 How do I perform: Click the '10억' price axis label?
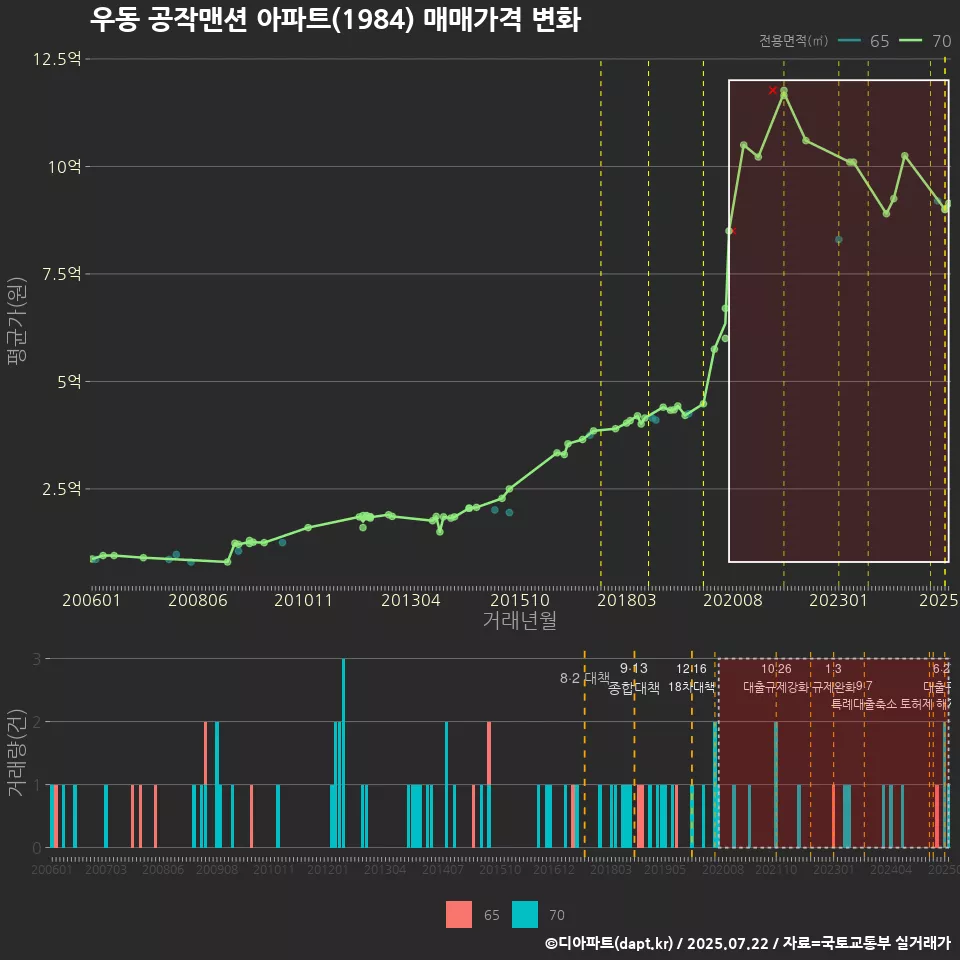(x=65, y=167)
